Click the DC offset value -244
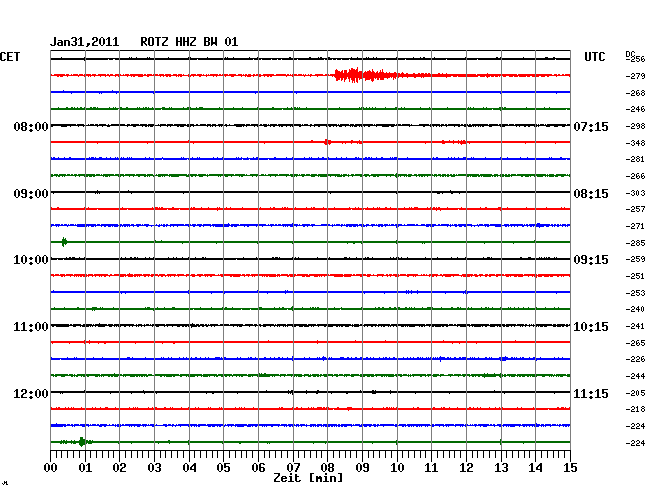 tap(635, 376)
